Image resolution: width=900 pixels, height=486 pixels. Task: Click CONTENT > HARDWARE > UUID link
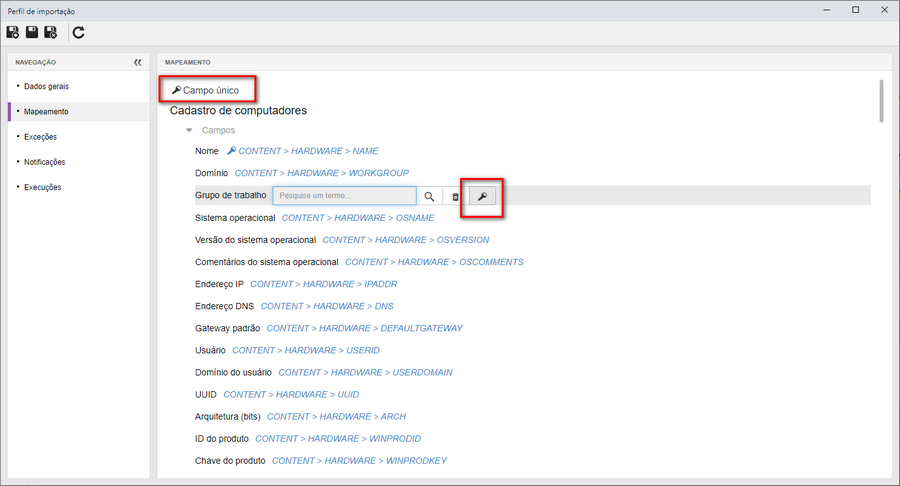pos(291,394)
